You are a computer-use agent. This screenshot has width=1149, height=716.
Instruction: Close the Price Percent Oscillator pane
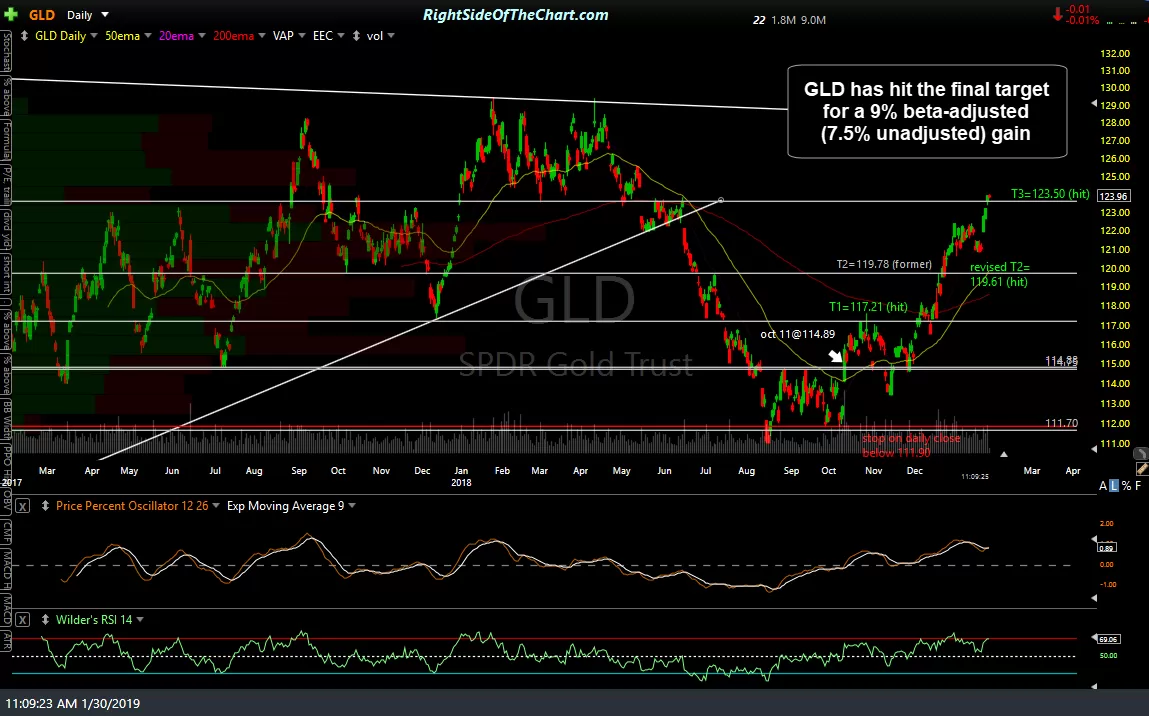(x=23, y=506)
